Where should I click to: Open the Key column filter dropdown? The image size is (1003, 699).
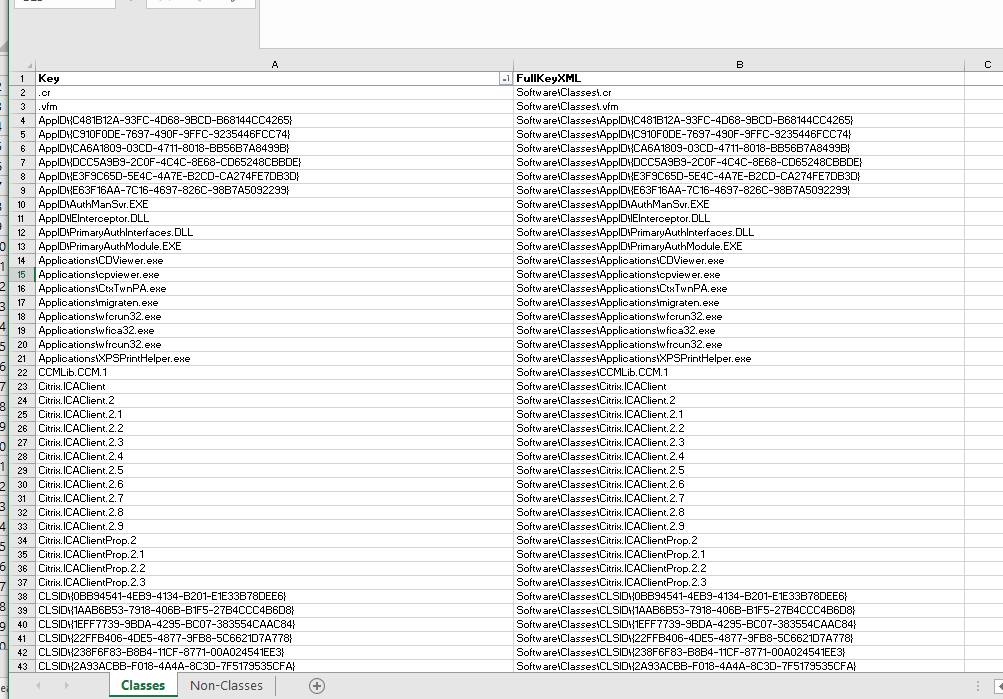pos(505,79)
